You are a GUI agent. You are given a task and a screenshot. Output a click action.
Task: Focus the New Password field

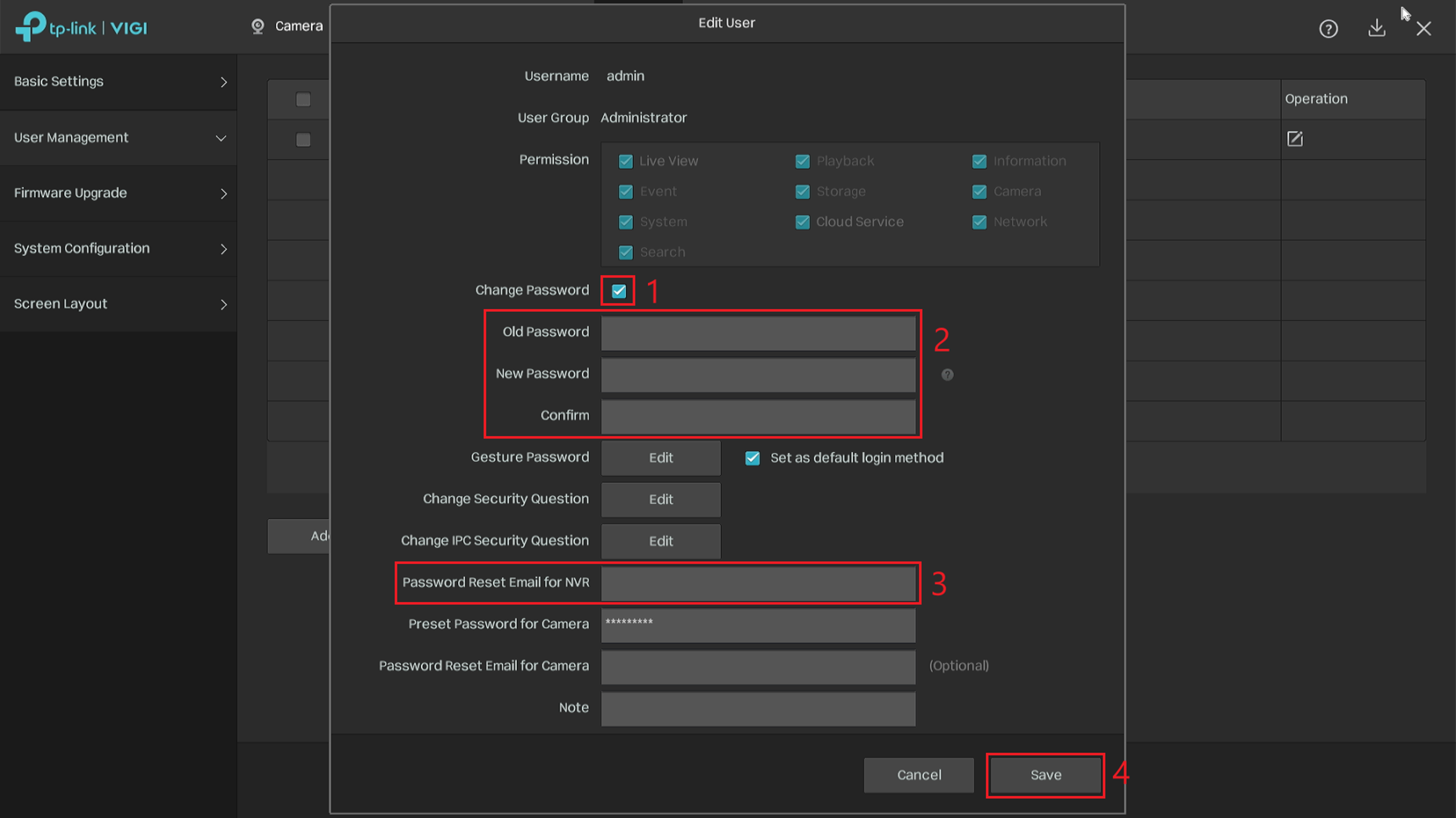click(758, 375)
